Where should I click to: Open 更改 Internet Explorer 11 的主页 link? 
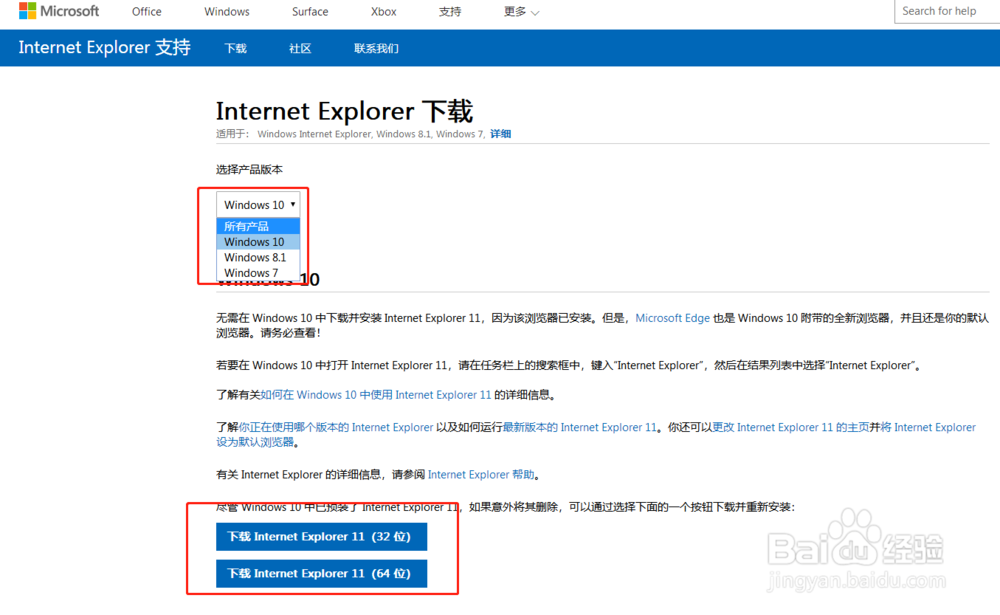[791, 427]
